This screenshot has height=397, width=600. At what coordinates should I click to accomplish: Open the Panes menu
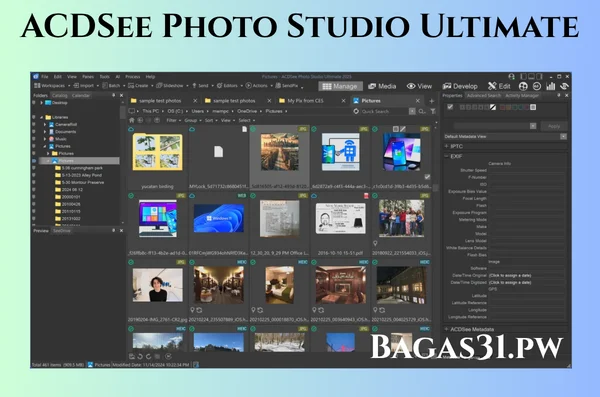click(x=88, y=77)
